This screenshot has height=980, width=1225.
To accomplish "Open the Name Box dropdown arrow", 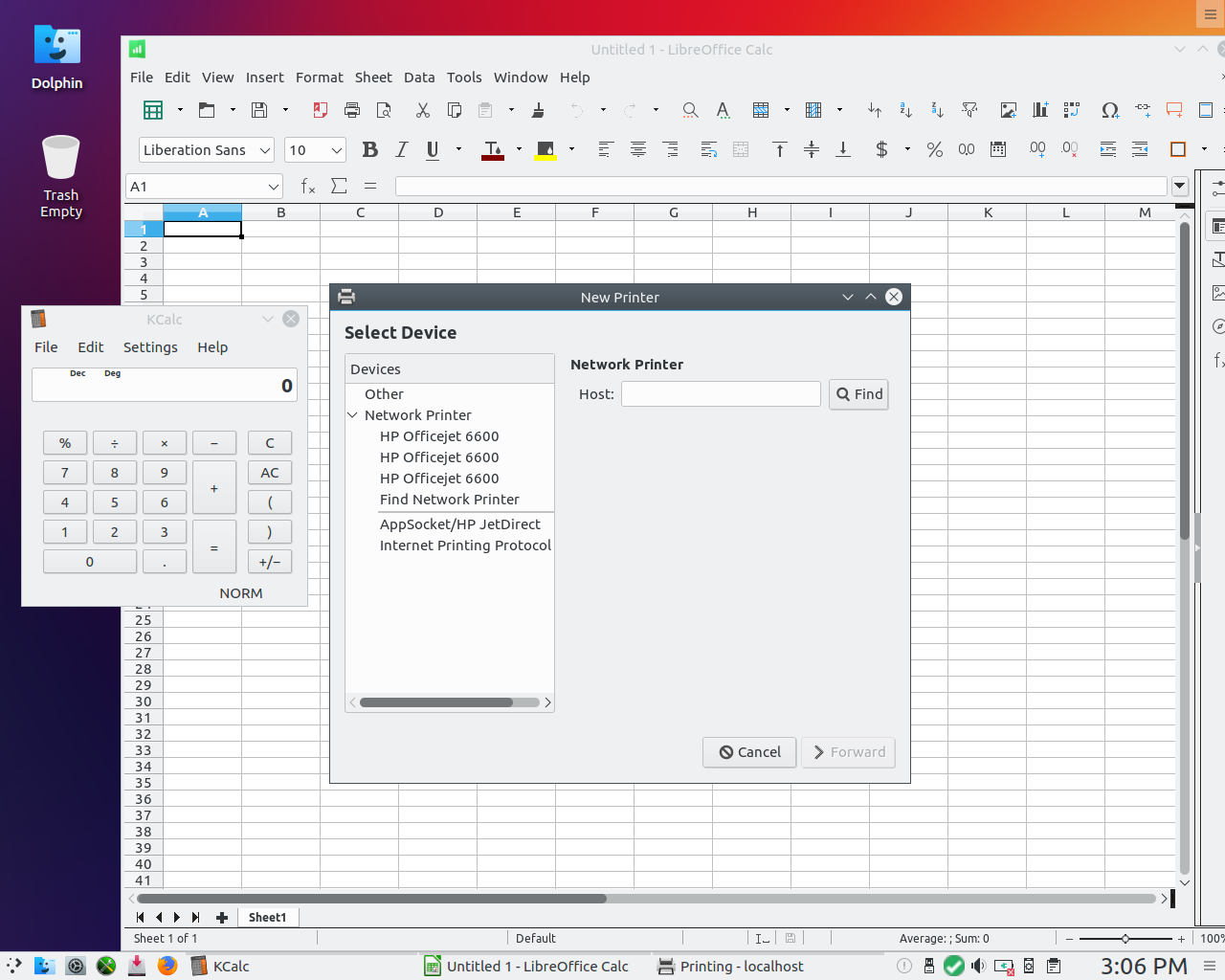I will (x=273, y=187).
